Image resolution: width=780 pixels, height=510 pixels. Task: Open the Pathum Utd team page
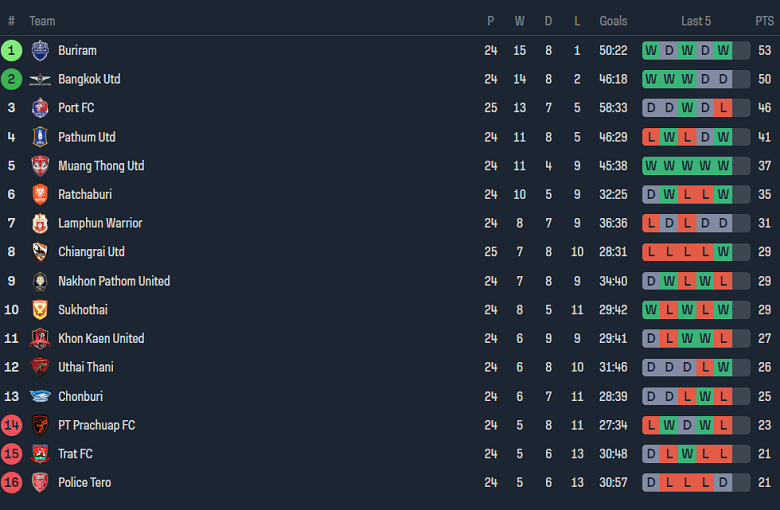tap(86, 137)
